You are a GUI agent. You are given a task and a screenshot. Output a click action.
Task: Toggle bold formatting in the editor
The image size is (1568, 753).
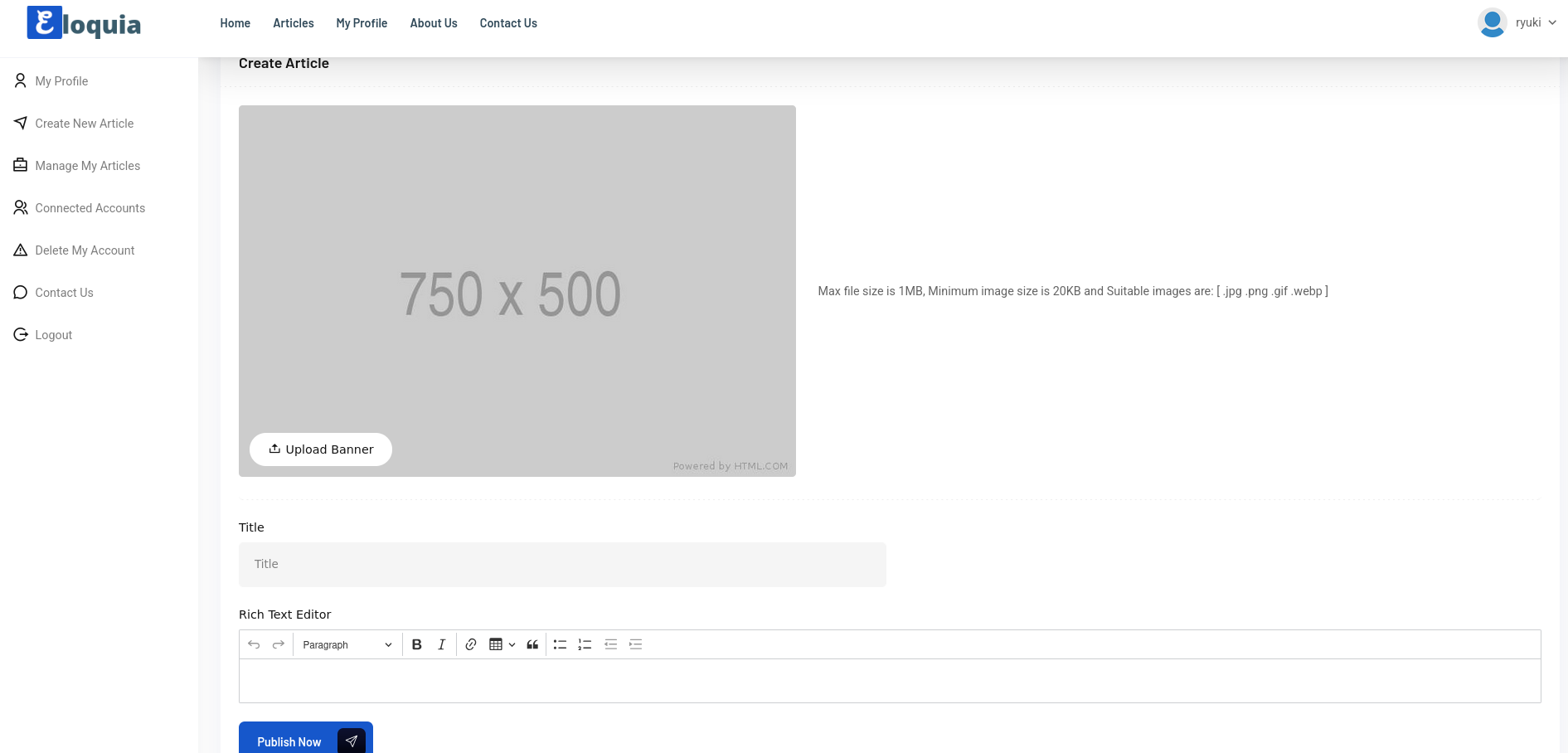(417, 644)
